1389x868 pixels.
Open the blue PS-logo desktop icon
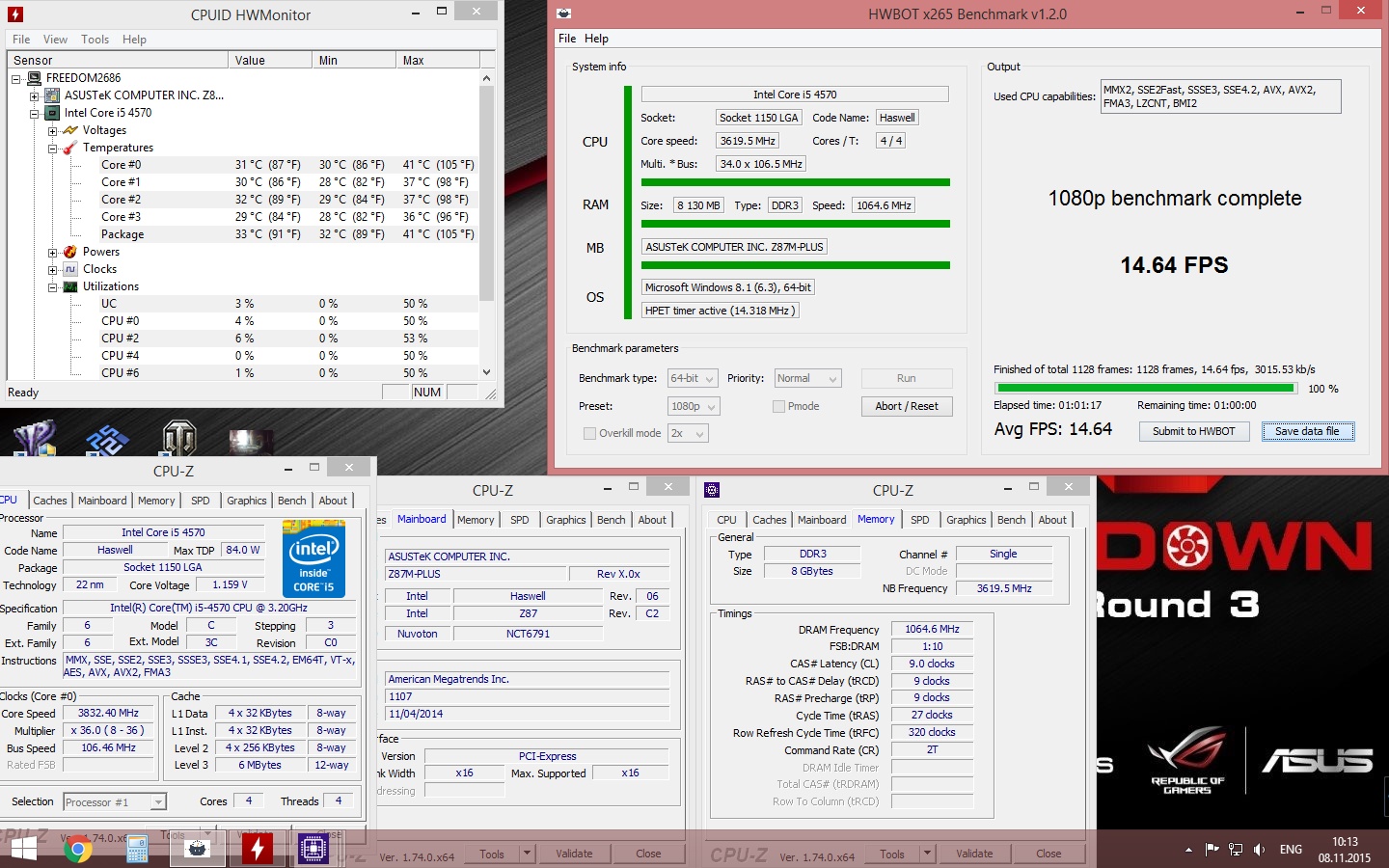107,439
